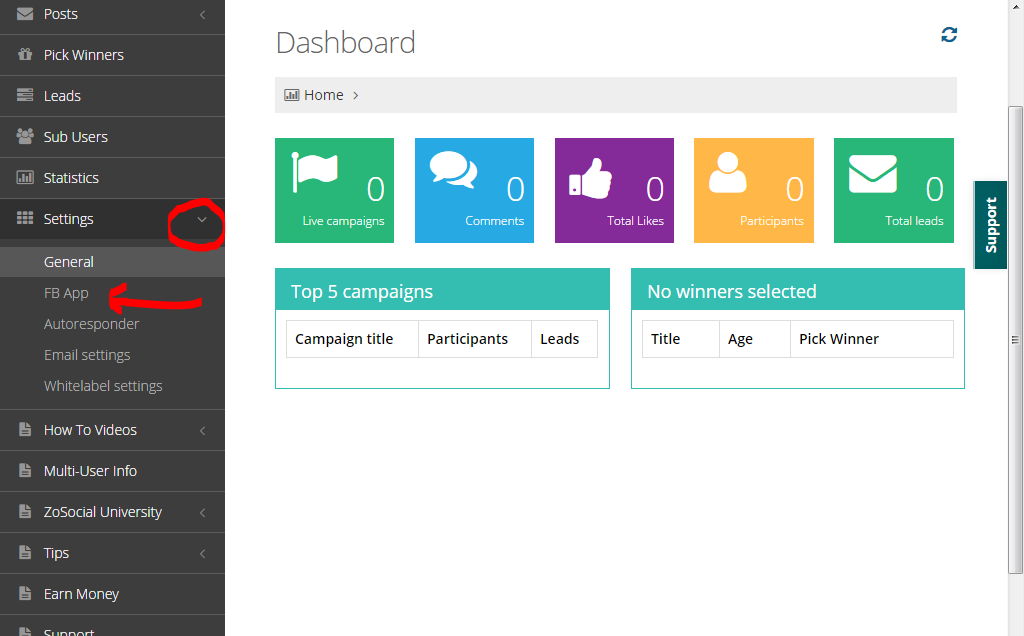Click the flag icon on Live campaigns tile

[x=314, y=172]
